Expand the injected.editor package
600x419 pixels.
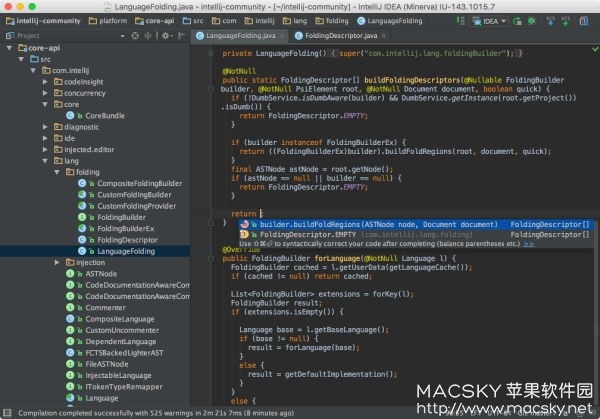(45, 150)
